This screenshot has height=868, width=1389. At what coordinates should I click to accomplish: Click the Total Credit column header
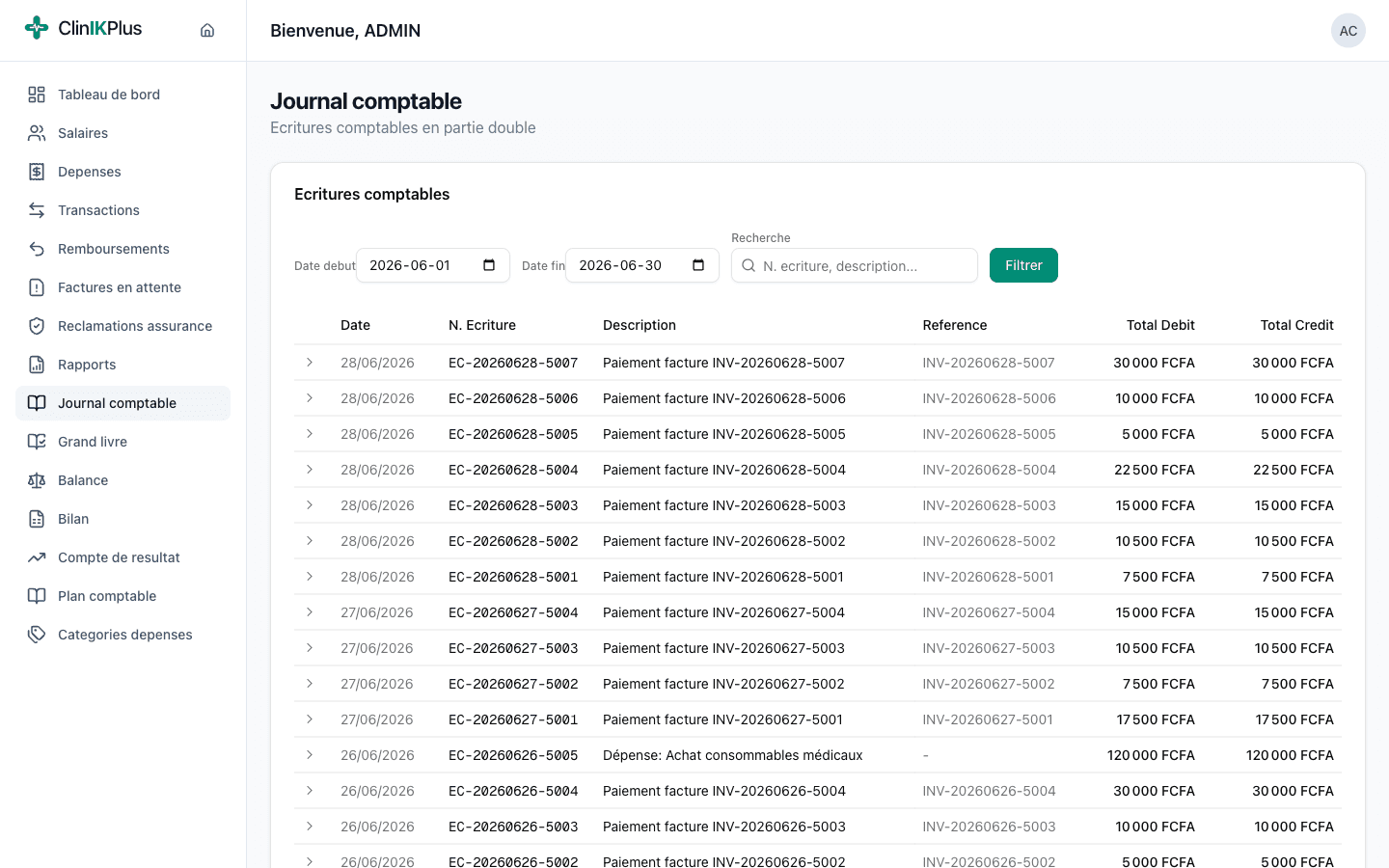coord(1296,325)
